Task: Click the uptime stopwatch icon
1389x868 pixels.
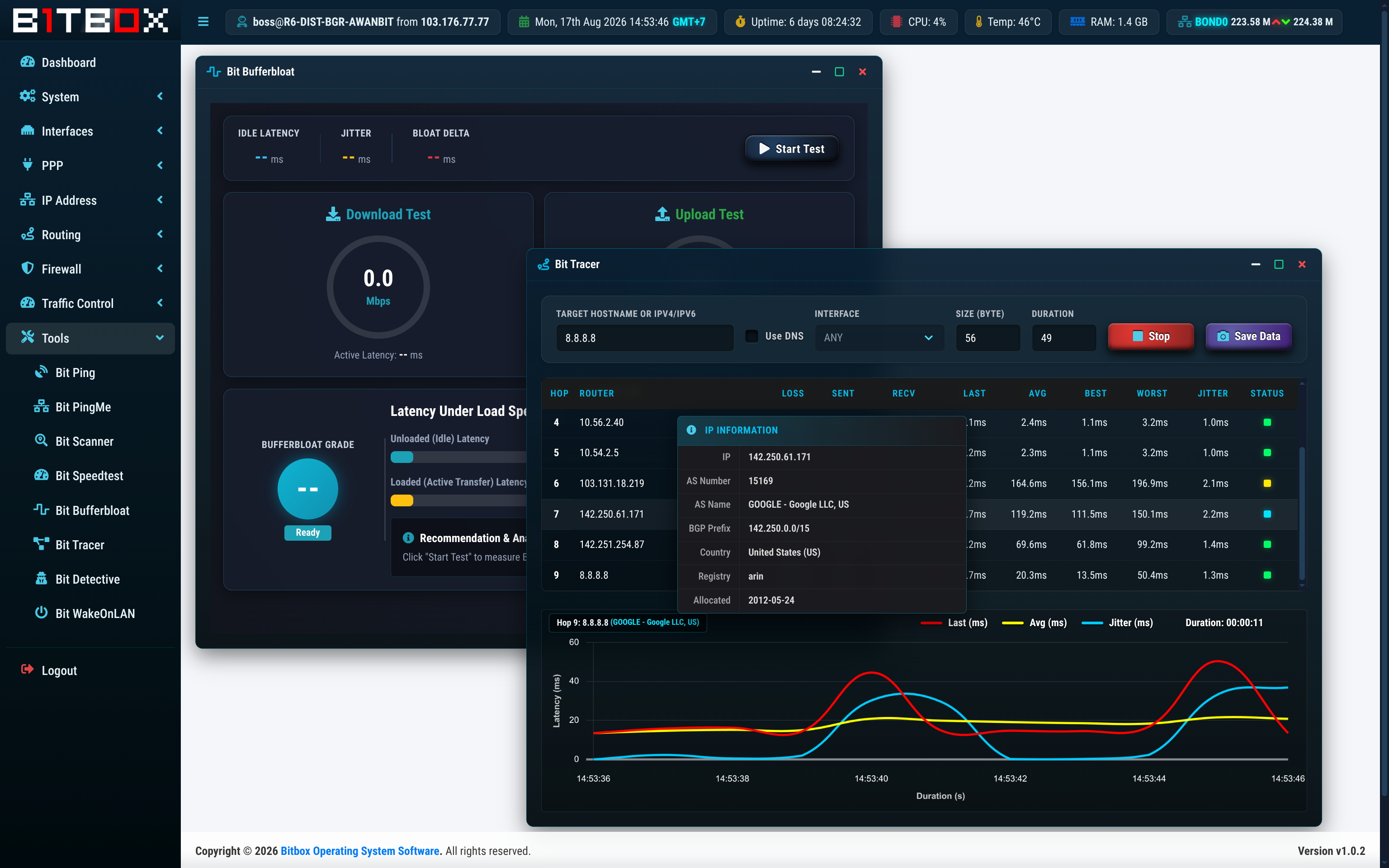Action: click(741, 22)
